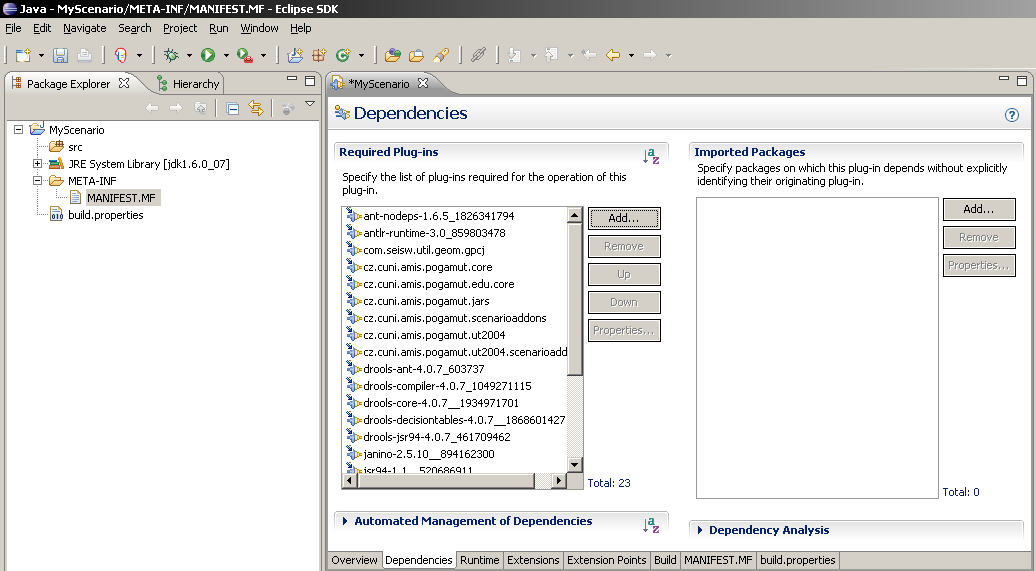Screen dimensions: 1036x571
Task: Select MANIFEST.MF in Package Explorer
Action: 121,198
